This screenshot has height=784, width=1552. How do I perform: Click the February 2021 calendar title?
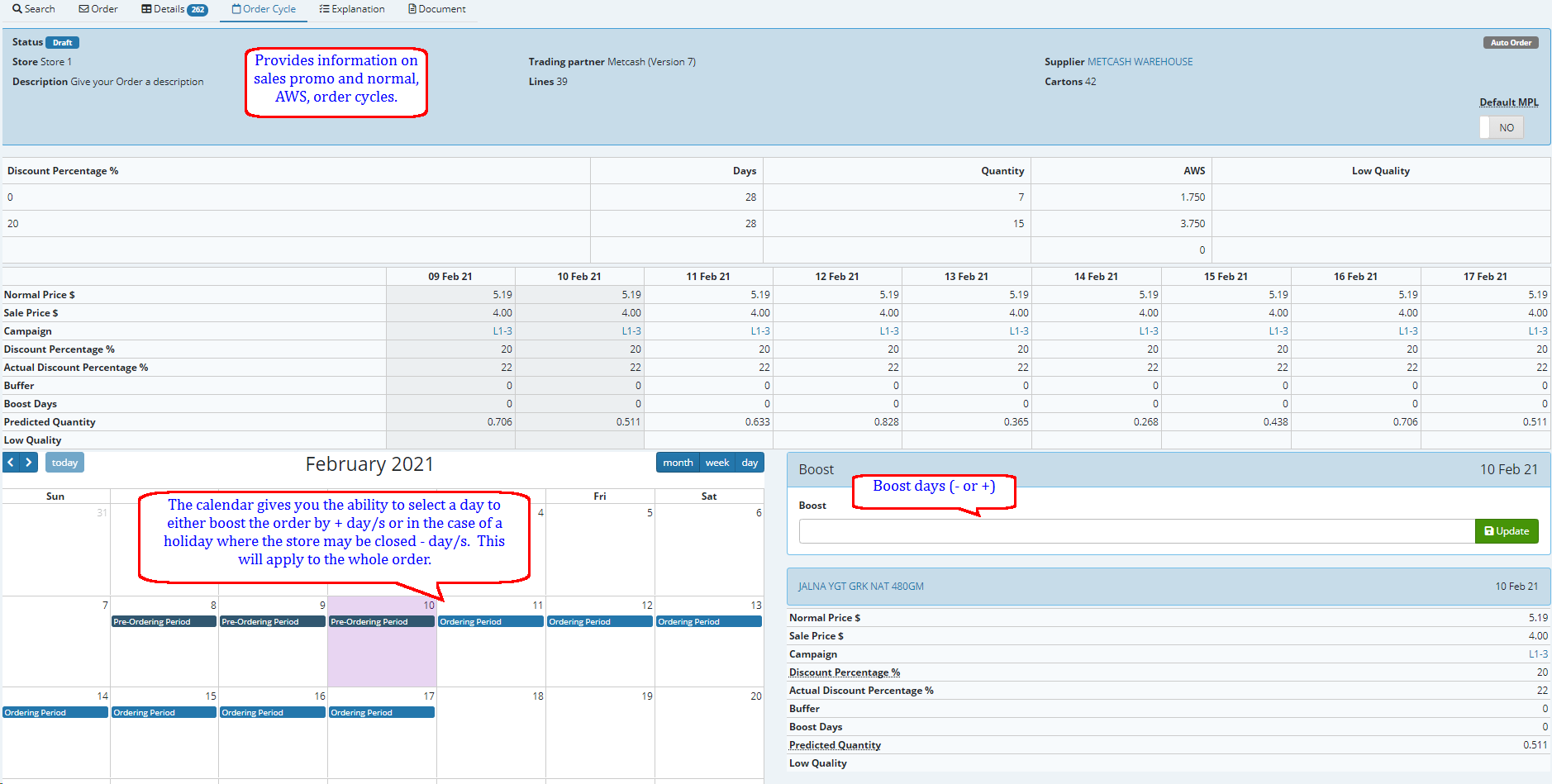369,464
